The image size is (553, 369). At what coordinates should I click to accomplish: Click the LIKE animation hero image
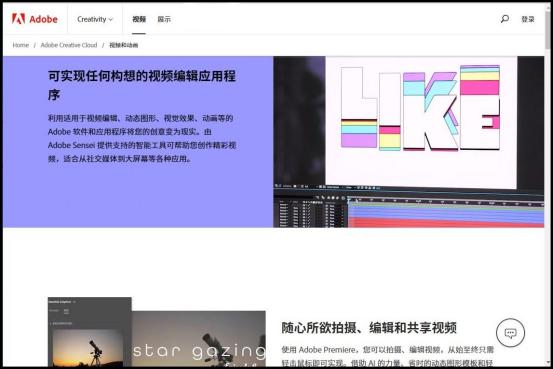[408, 142]
